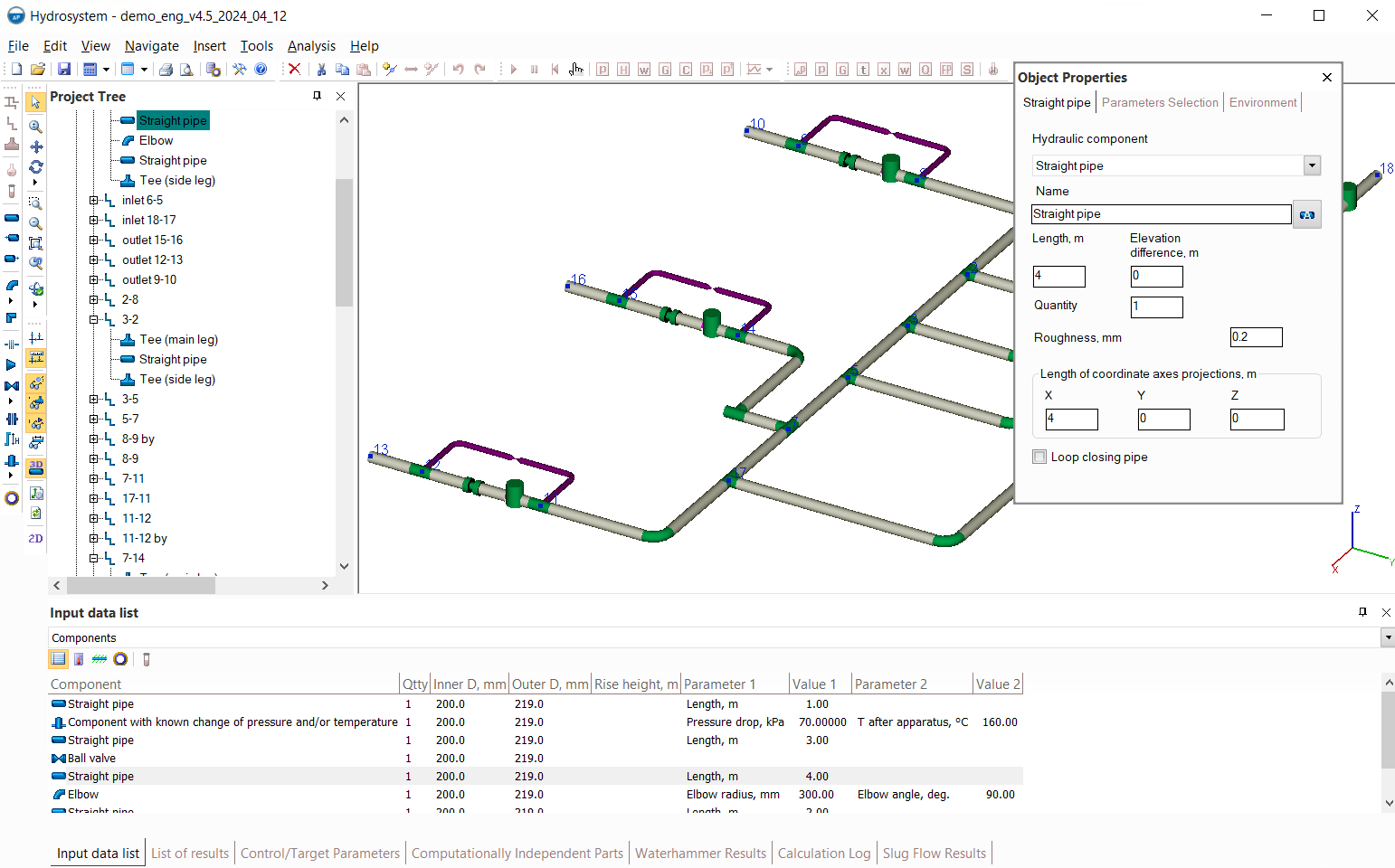Open the Components dropdown in Input data list
The height and width of the screenshot is (868, 1395).
pos(1387,638)
